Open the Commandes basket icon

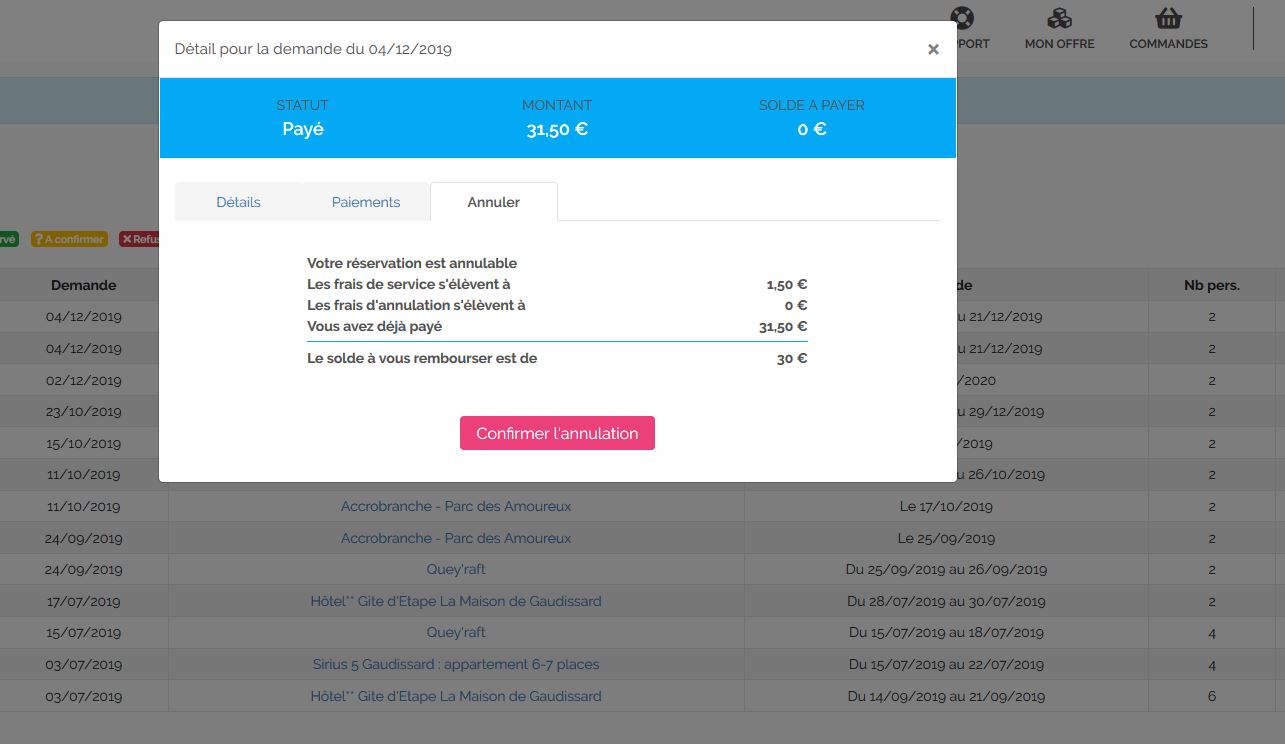click(x=1168, y=19)
